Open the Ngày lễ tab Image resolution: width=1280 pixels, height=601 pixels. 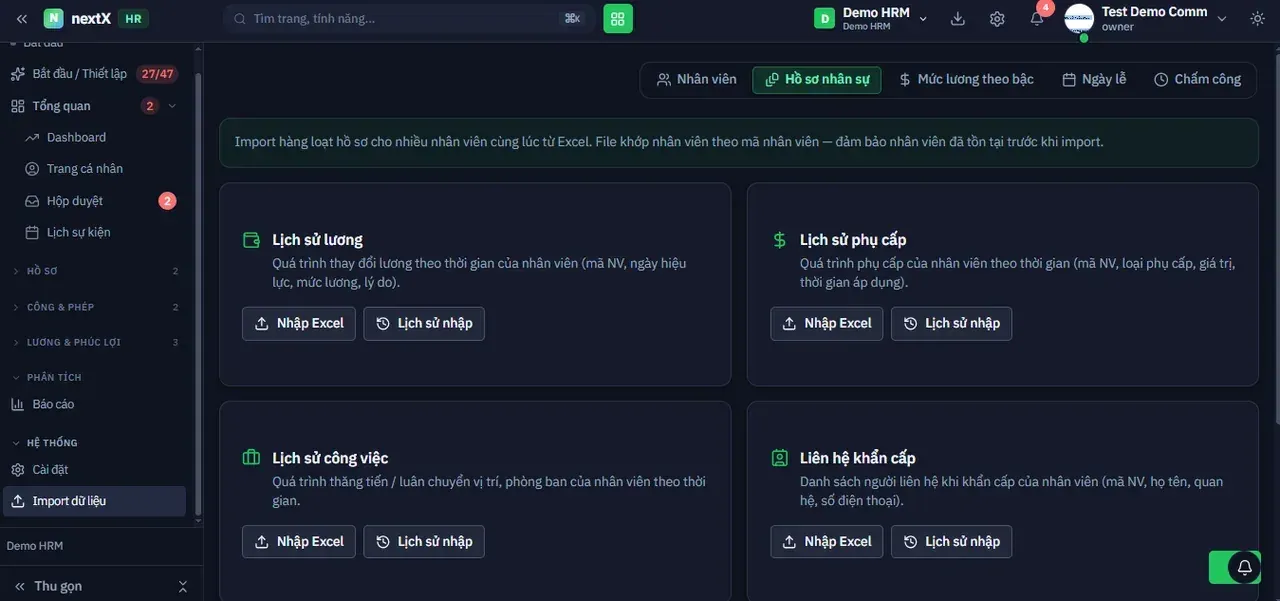pyautogui.click(x=1094, y=80)
